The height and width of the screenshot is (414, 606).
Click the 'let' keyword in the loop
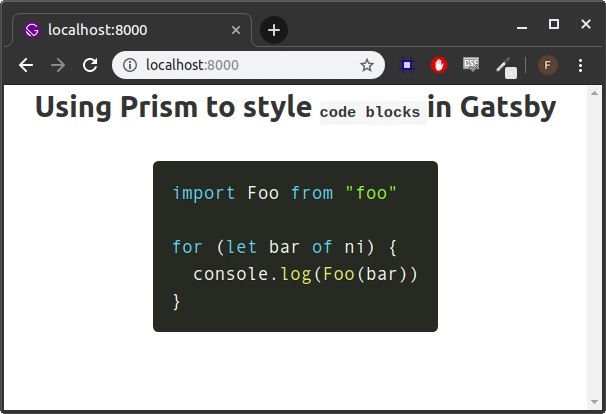pos(242,247)
